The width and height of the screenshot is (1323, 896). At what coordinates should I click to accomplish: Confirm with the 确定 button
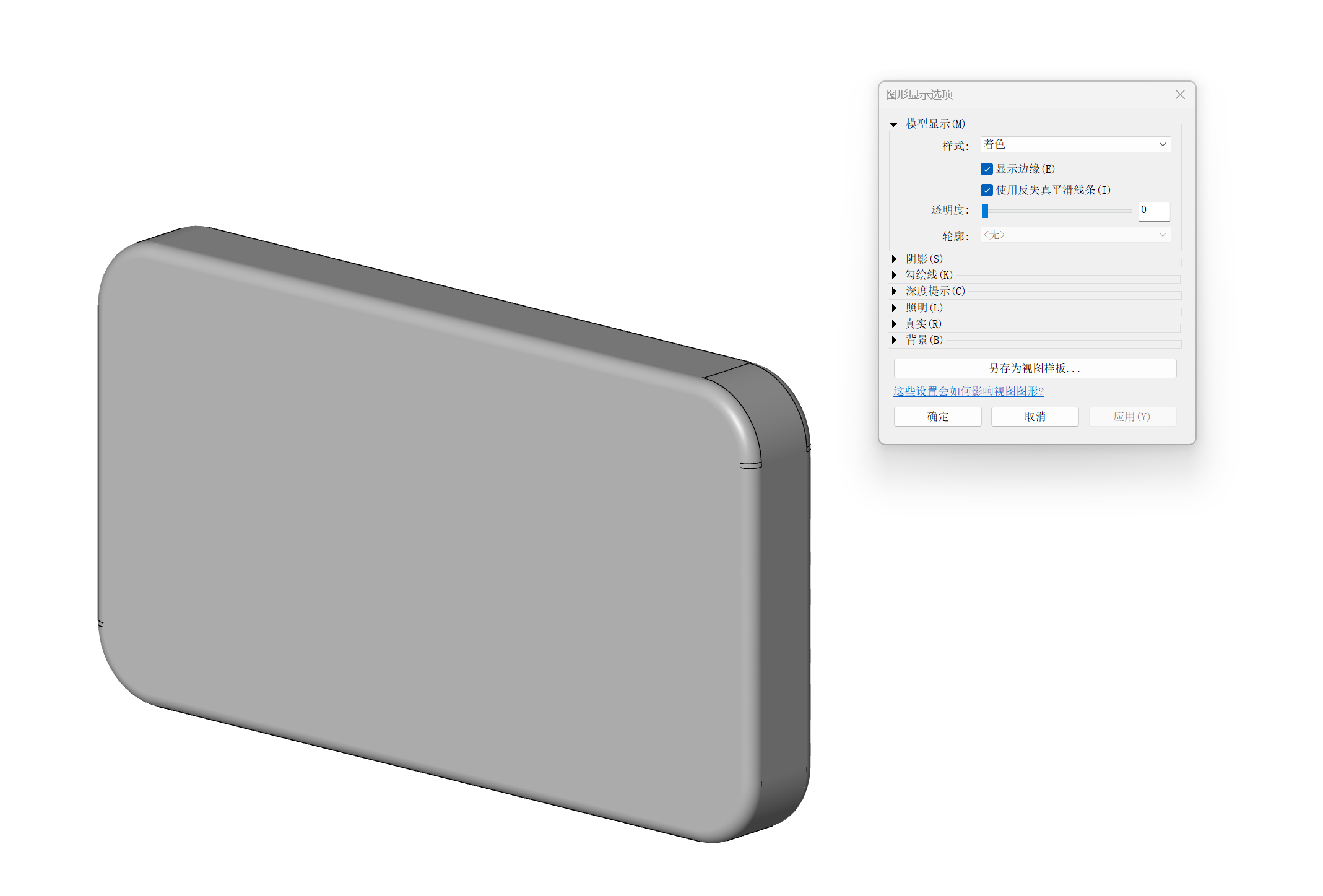point(937,417)
